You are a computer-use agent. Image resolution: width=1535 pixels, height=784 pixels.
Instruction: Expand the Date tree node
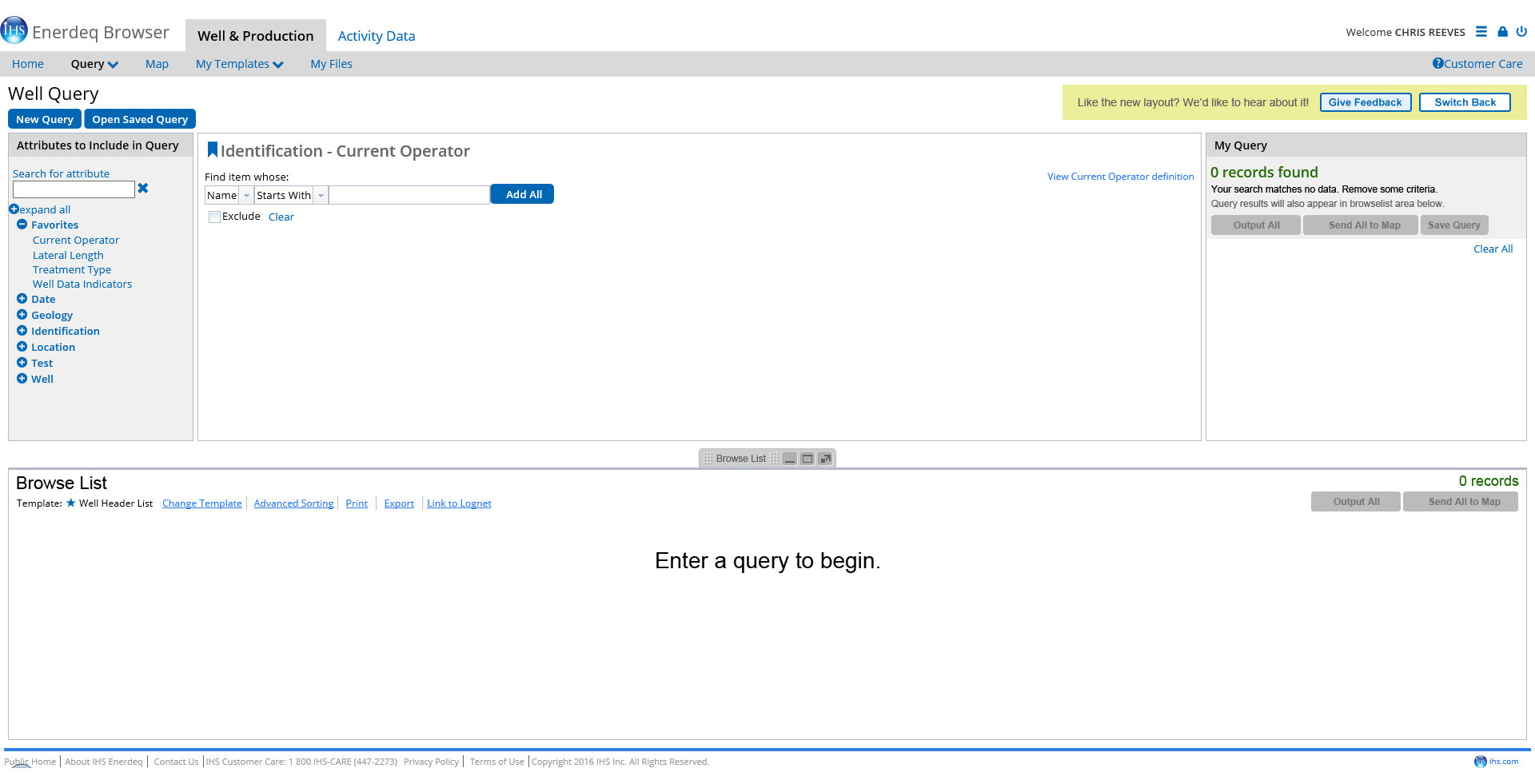[x=22, y=299]
